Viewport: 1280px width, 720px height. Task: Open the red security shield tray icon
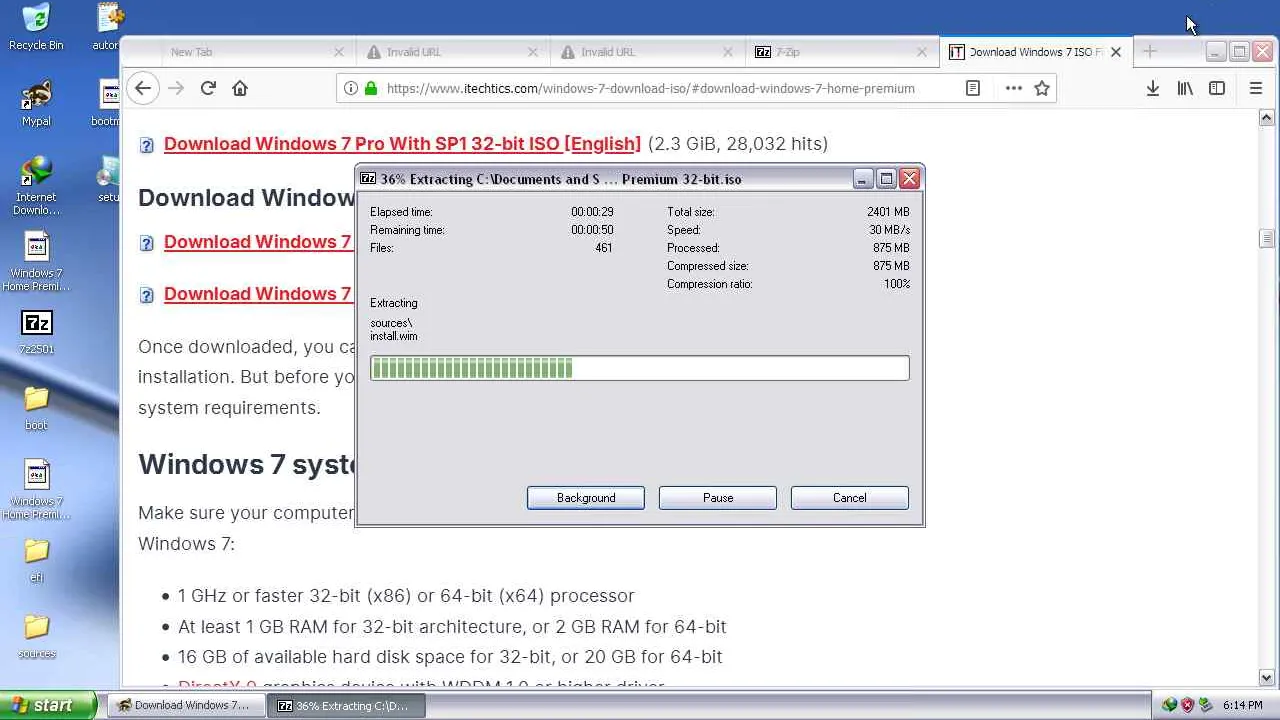coord(1187,705)
